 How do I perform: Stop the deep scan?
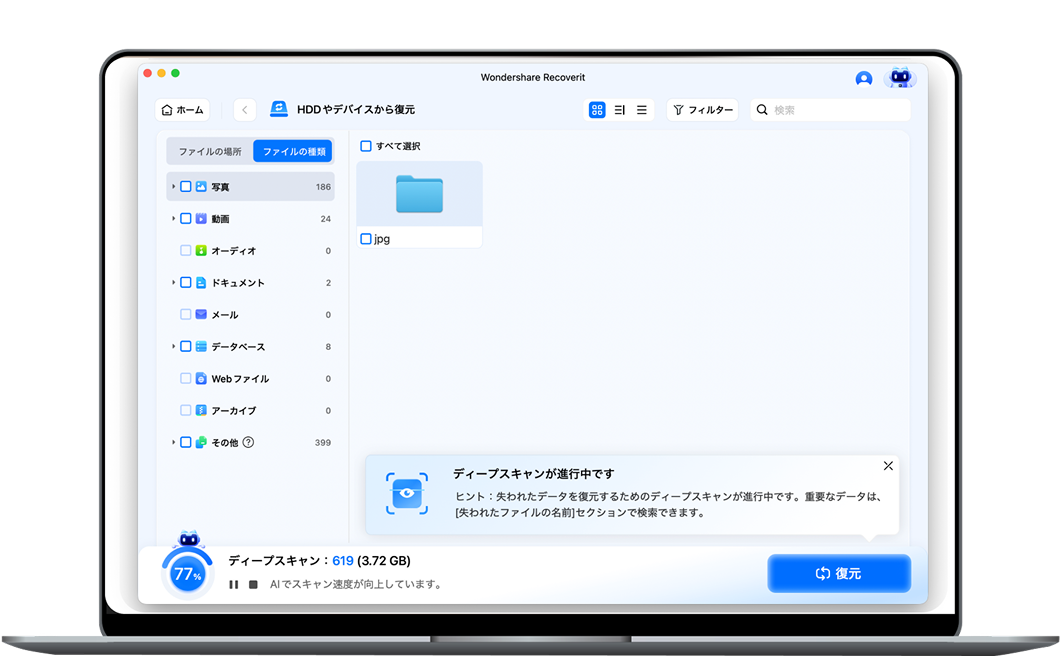point(253,584)
